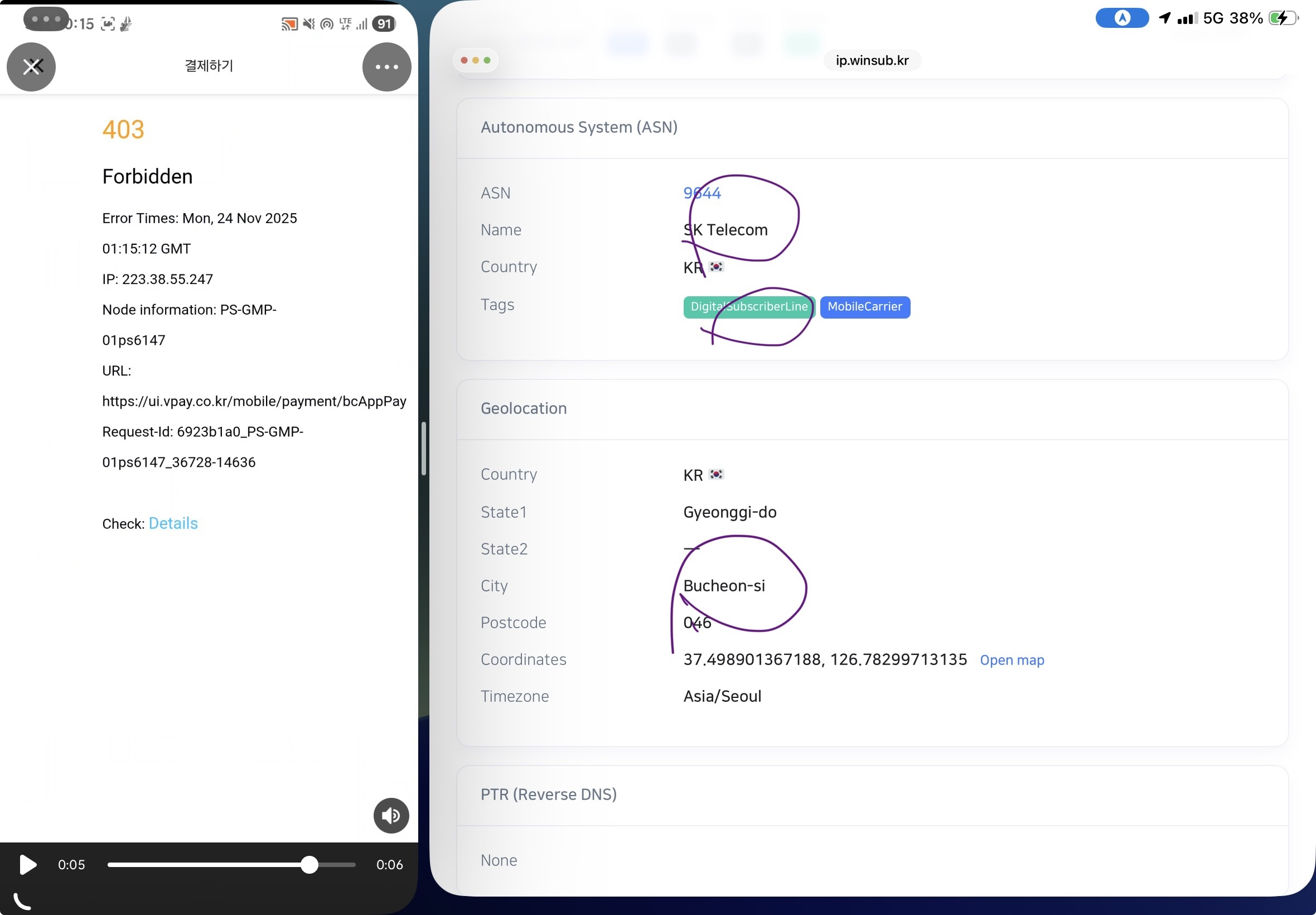The image size is (1316, 915).
Task: Click the vpay payment URL text
Action: click(x=254, y=401)
